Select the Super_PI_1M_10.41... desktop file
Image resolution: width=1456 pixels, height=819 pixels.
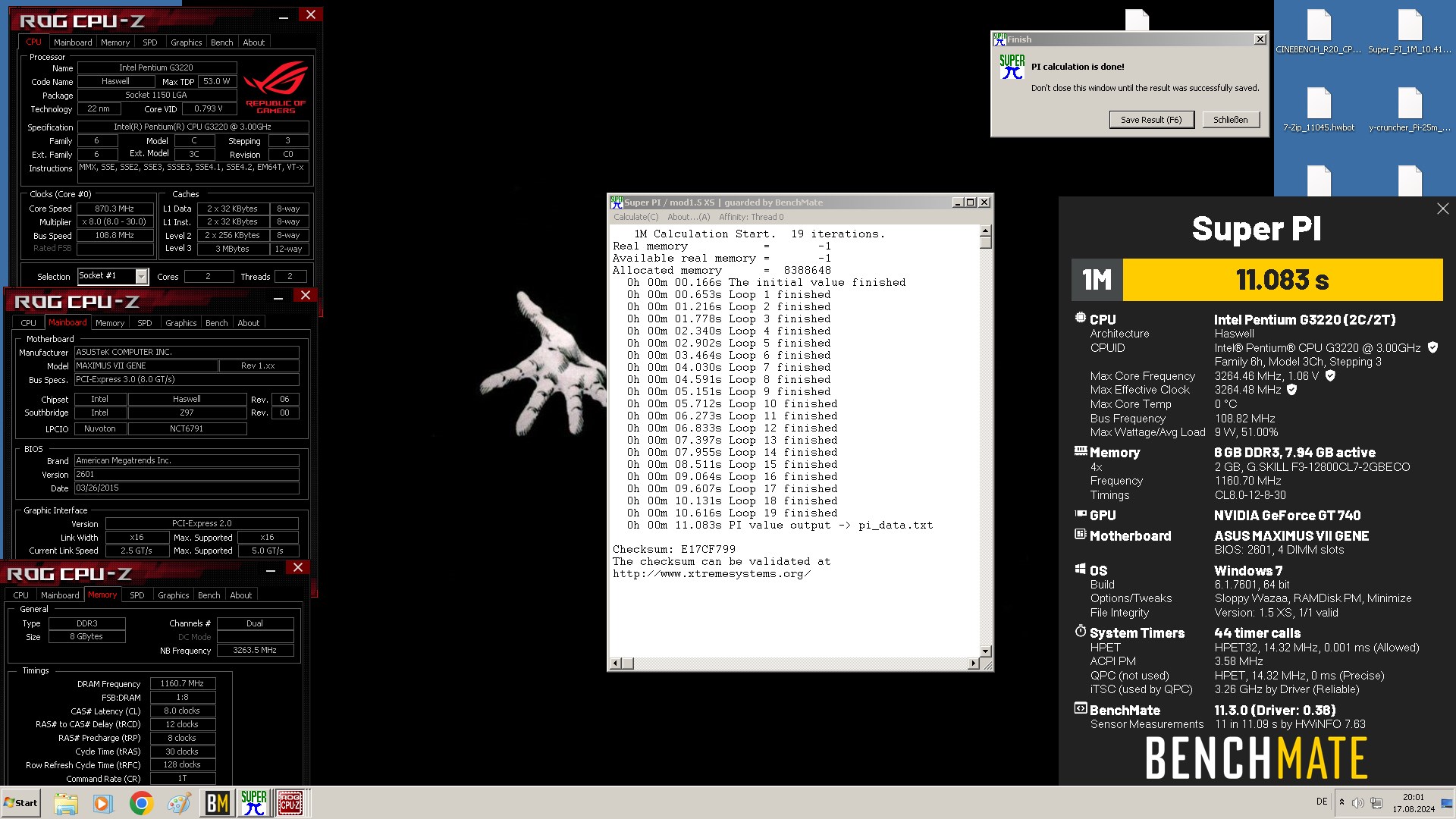pos(1410,32)
